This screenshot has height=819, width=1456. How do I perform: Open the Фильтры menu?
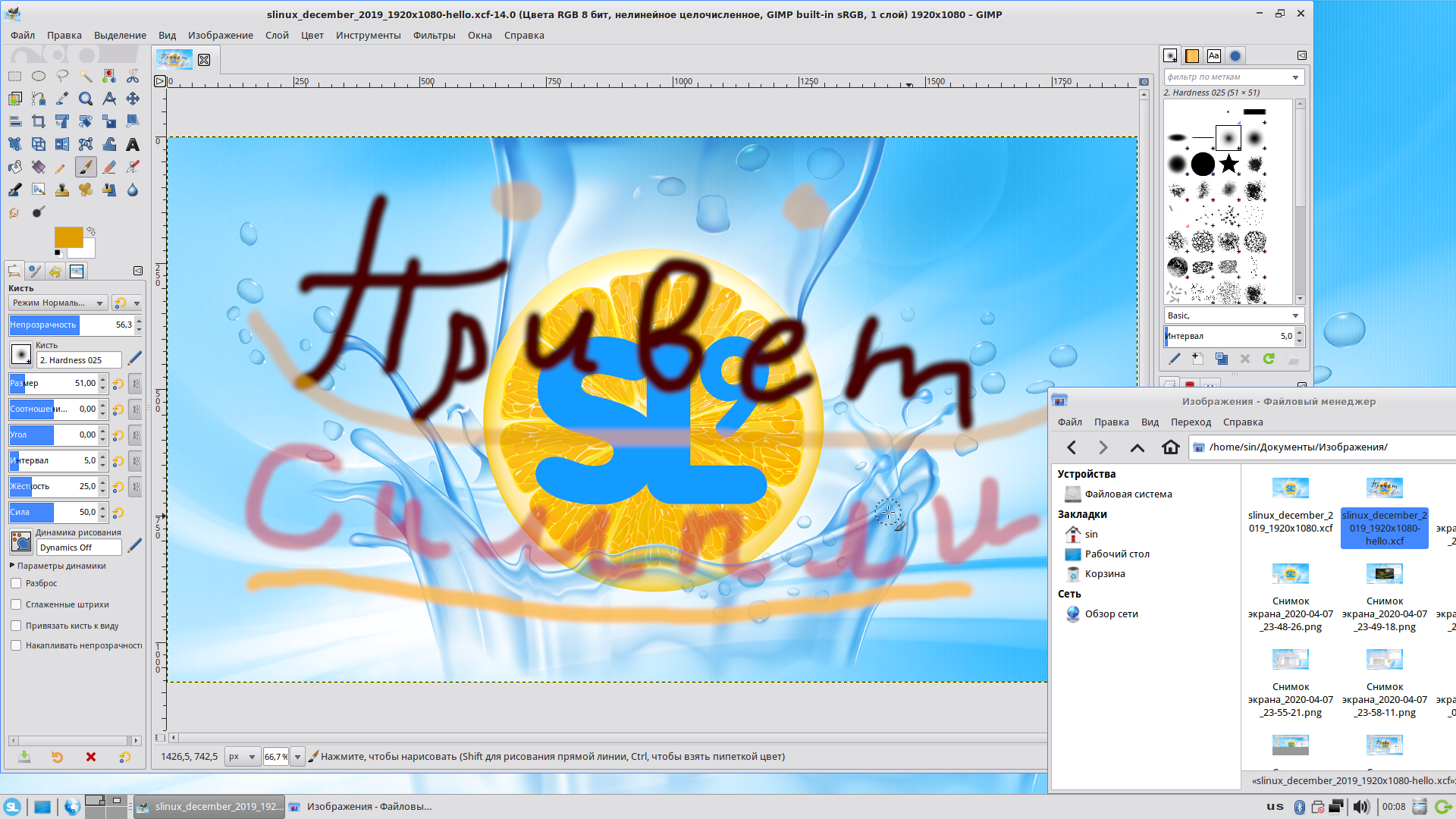pos(434,36)
